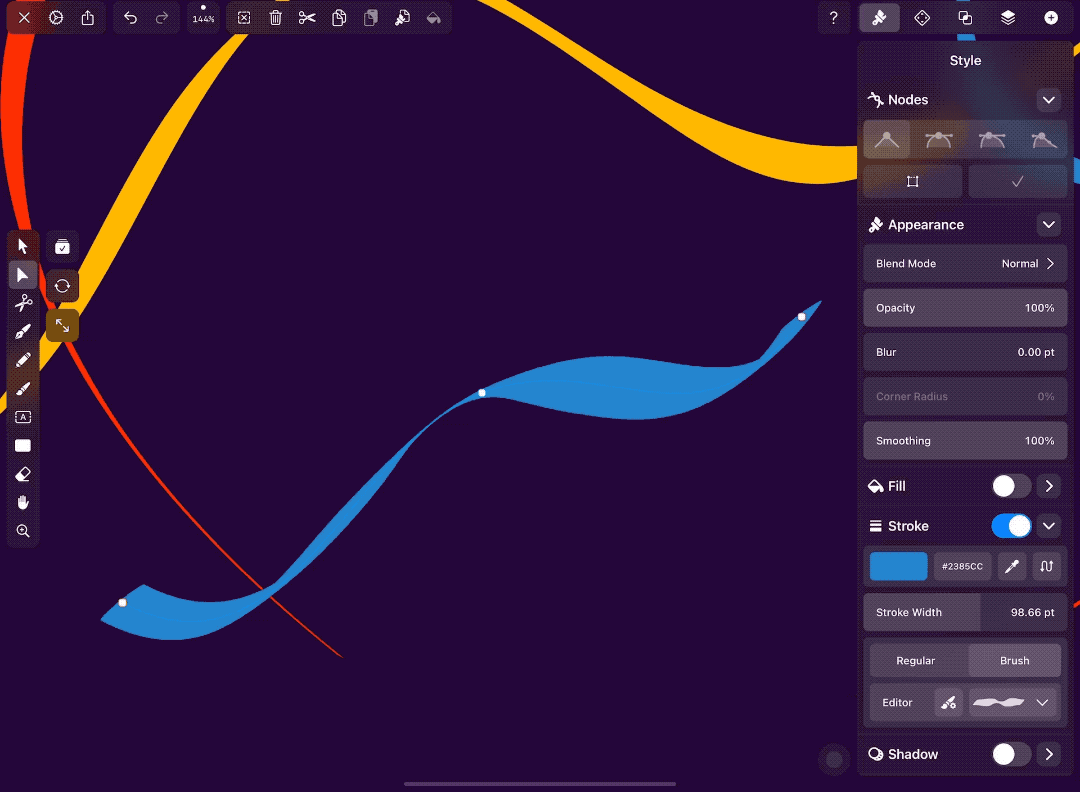The height and width of the screenshot is (792, 1080).
Task: Select the sharp corner node type
Action: [885, 139]
